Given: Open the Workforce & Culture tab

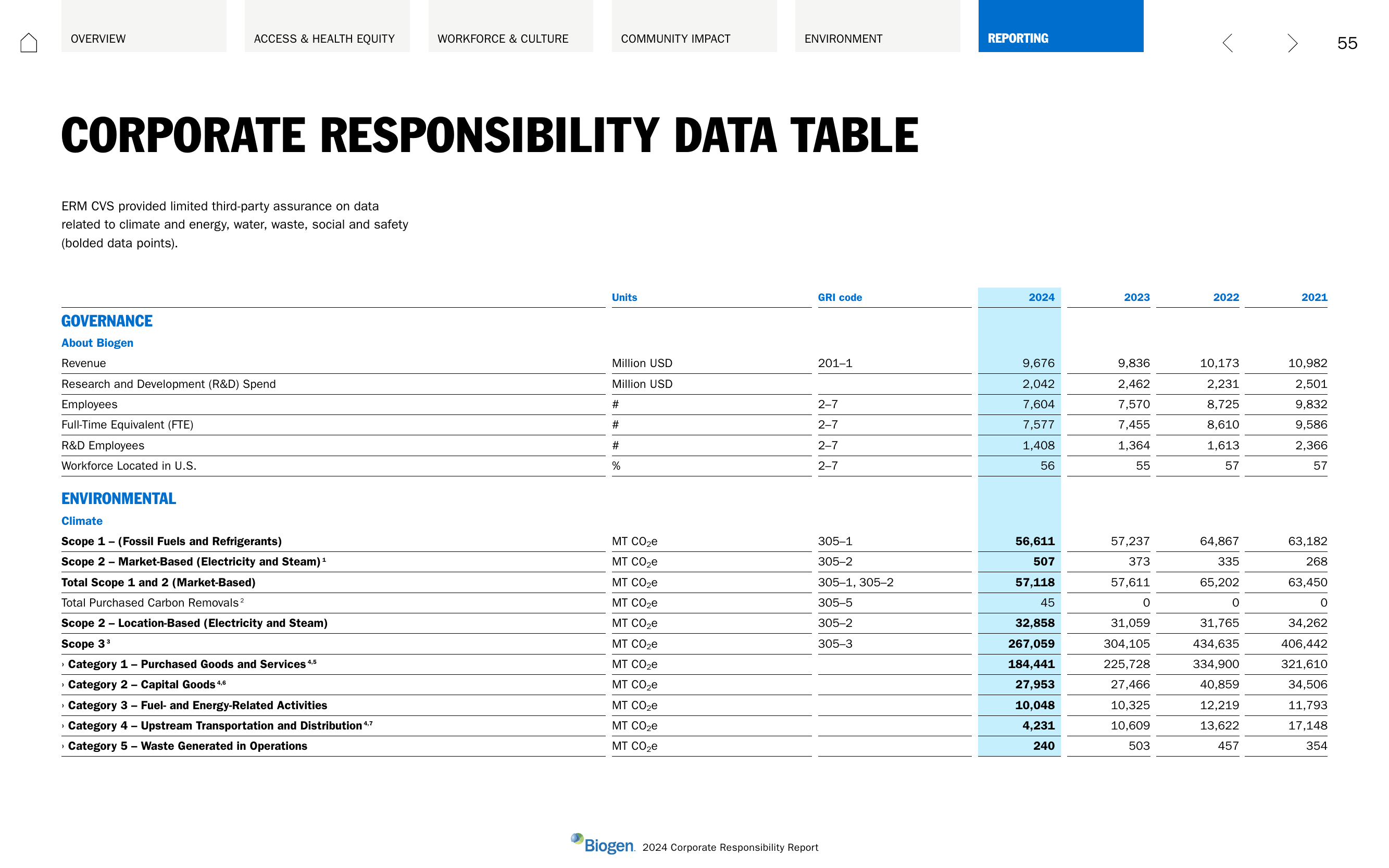Looking at the screenshot, I should (510, 26).
